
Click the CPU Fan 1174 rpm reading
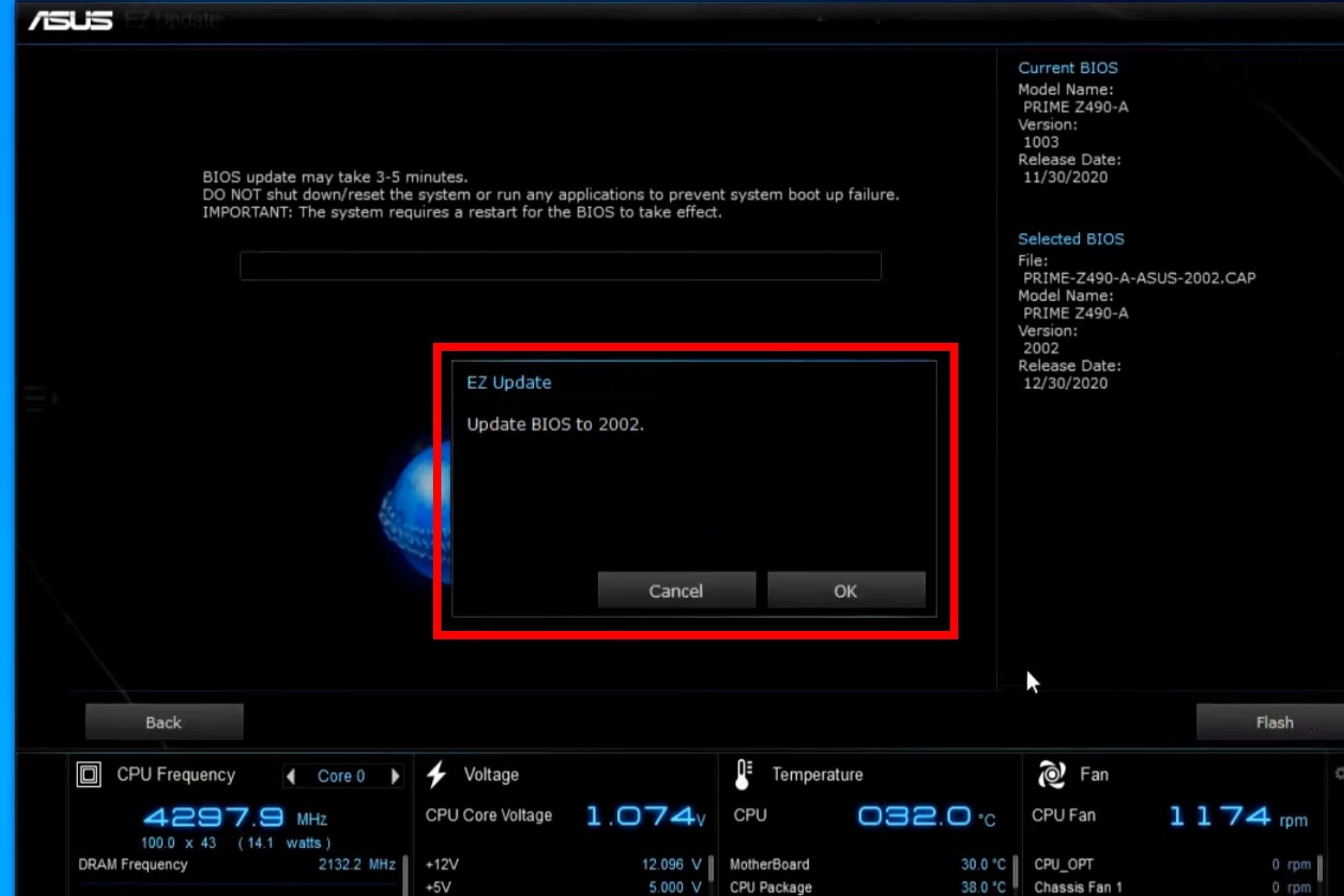[1238, 817]
